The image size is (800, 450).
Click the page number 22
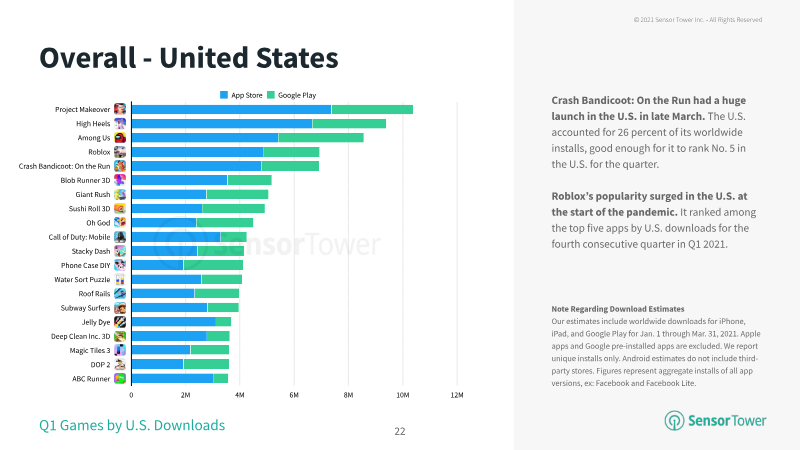click(x=400, y=432)
